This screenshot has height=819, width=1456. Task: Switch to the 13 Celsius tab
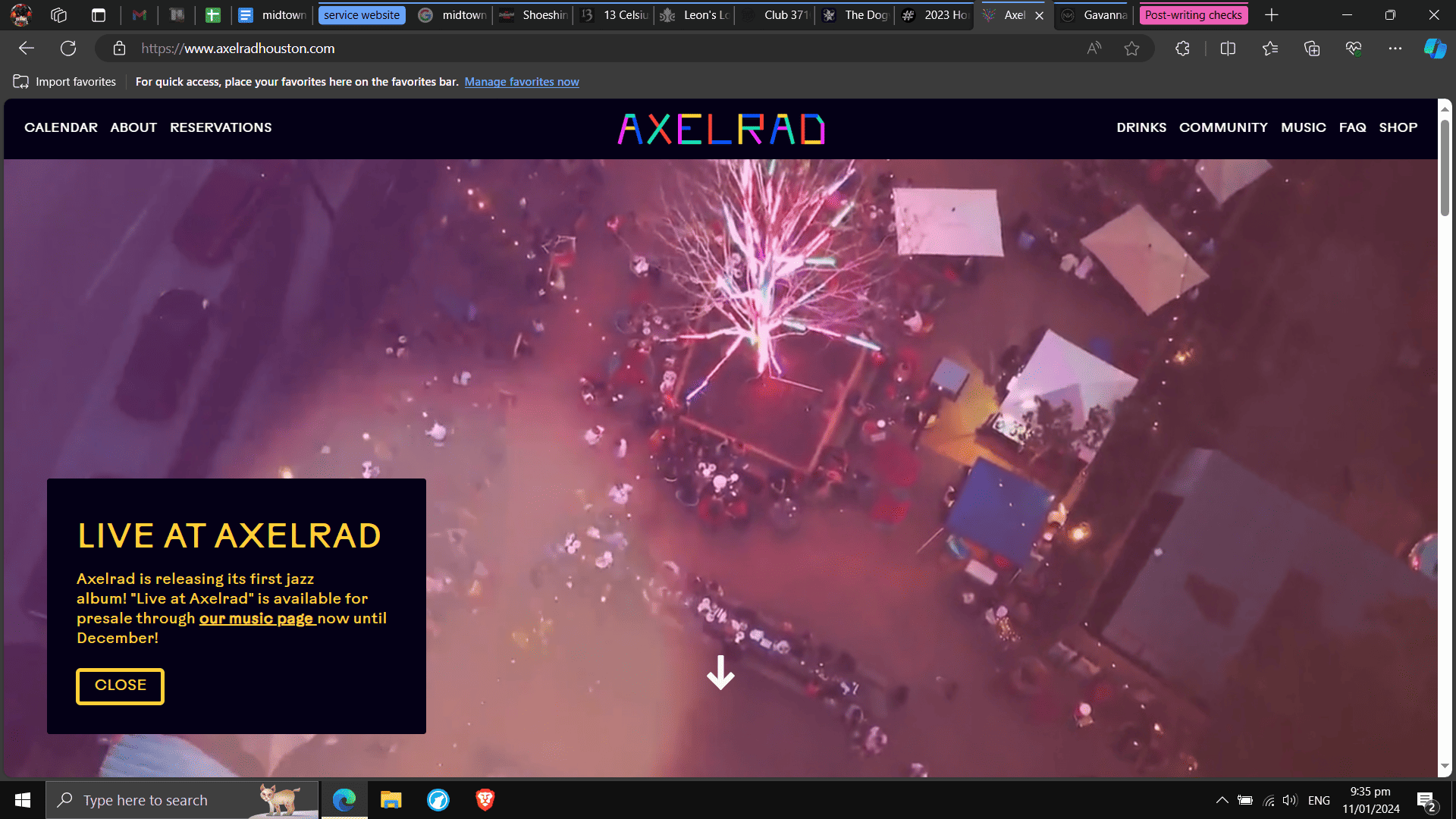[x=615, y=14]
